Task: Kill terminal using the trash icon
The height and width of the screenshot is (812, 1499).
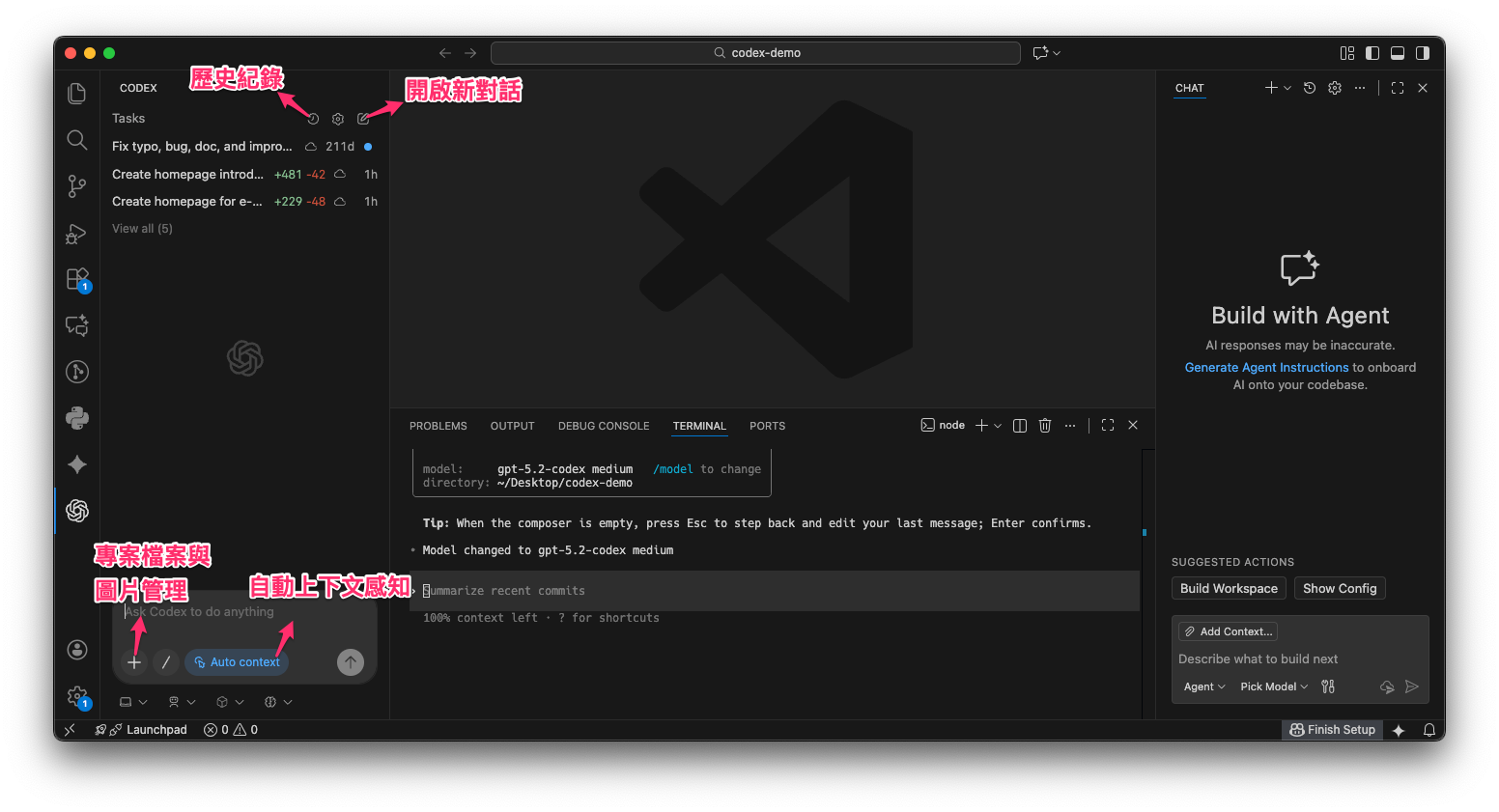Action: click(x=1045, y=426)
